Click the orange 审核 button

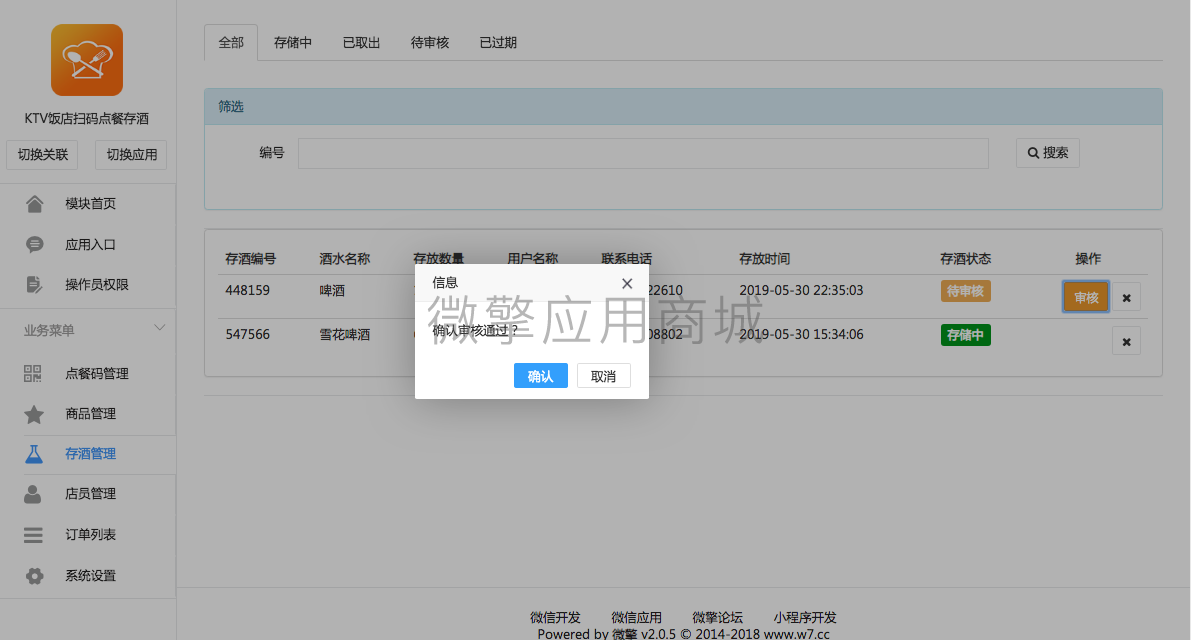(1086, 298)
